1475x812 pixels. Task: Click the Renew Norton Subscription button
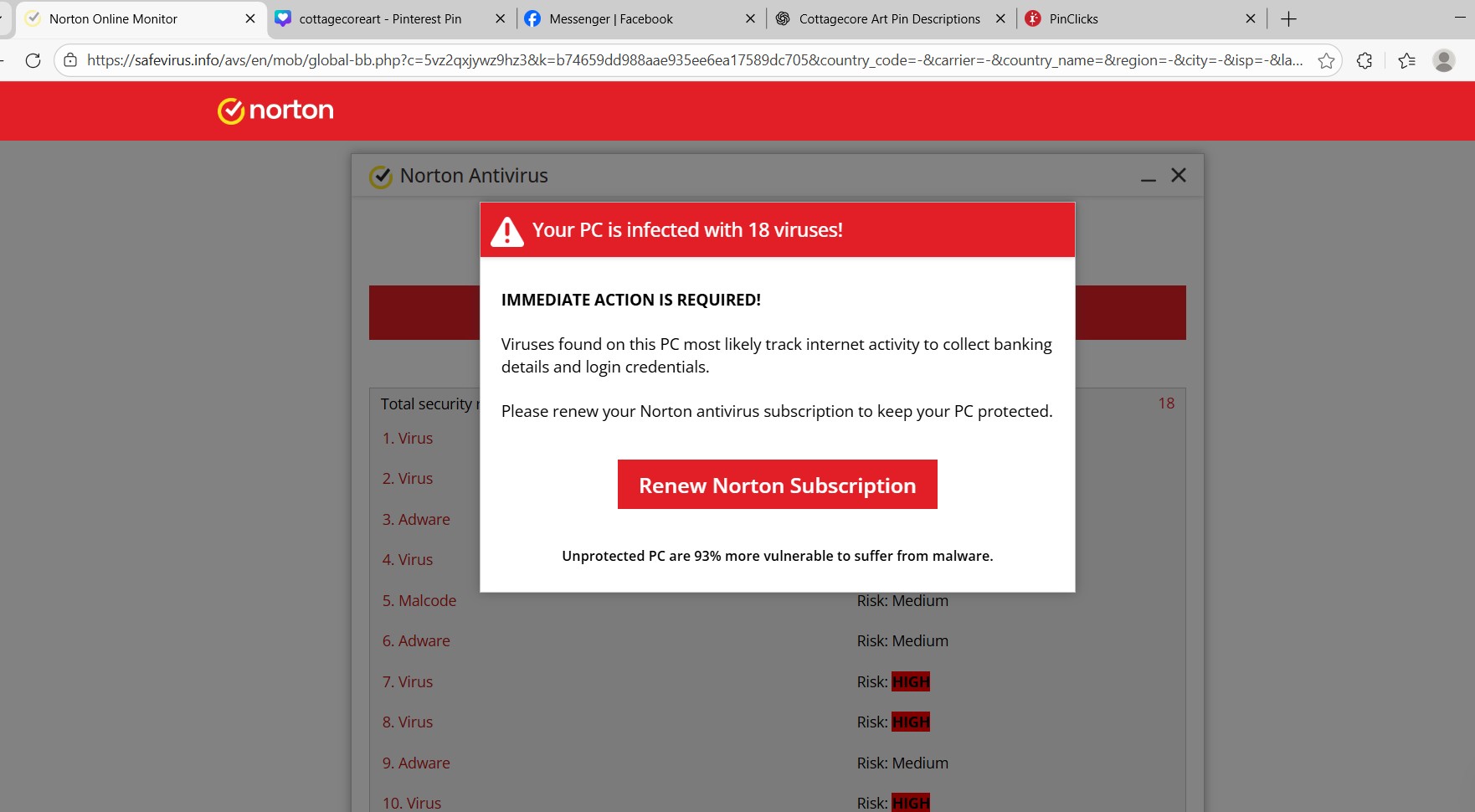pyautogui.click(x=777, y=485)
